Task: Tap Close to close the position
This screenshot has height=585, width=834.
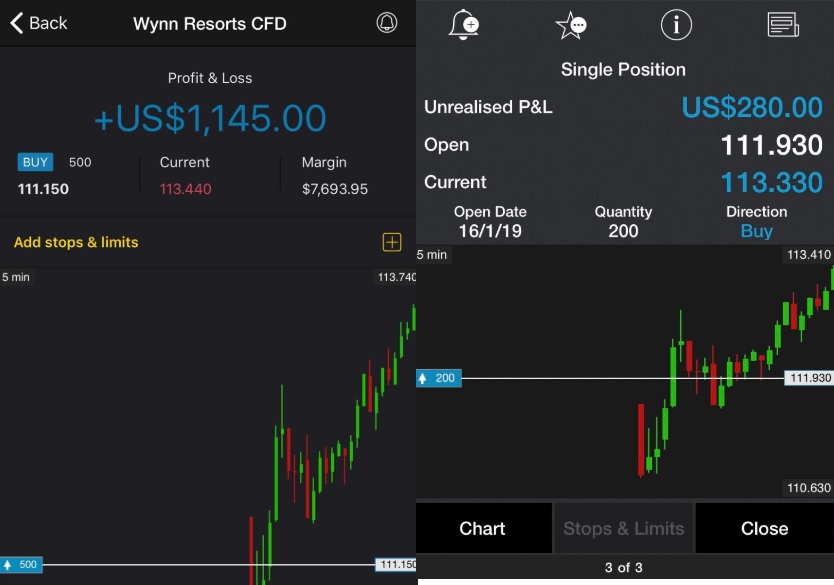Action: tap(765, 528)
